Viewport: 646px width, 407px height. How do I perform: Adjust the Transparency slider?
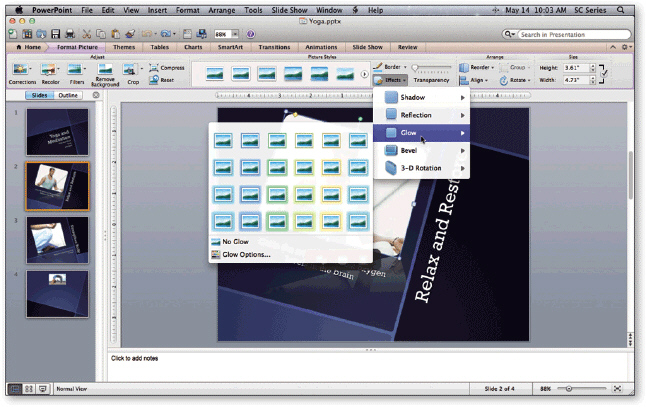(x=432, y=67)
